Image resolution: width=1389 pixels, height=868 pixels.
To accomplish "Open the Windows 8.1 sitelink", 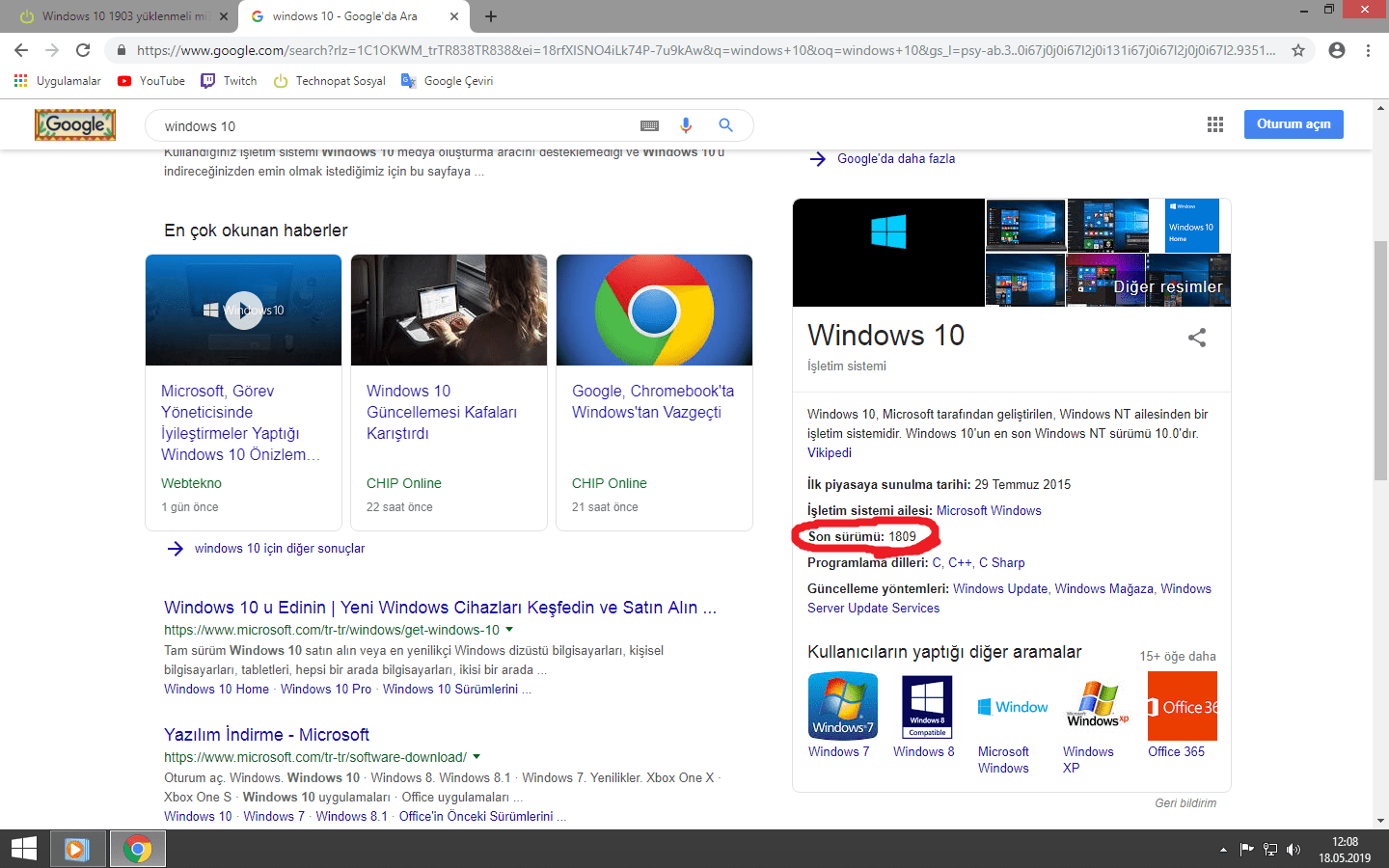I will click(x=352, y=817).
